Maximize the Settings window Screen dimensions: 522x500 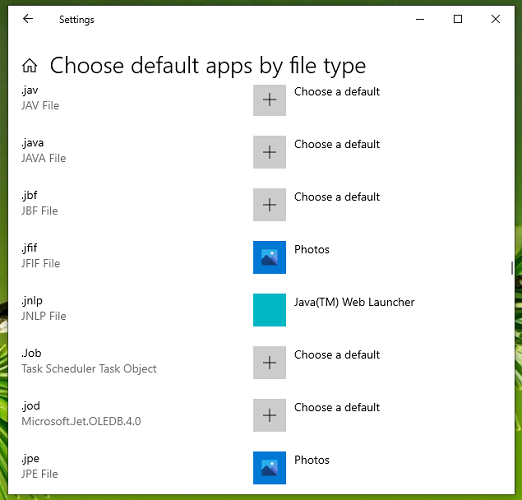coord(458,19)
